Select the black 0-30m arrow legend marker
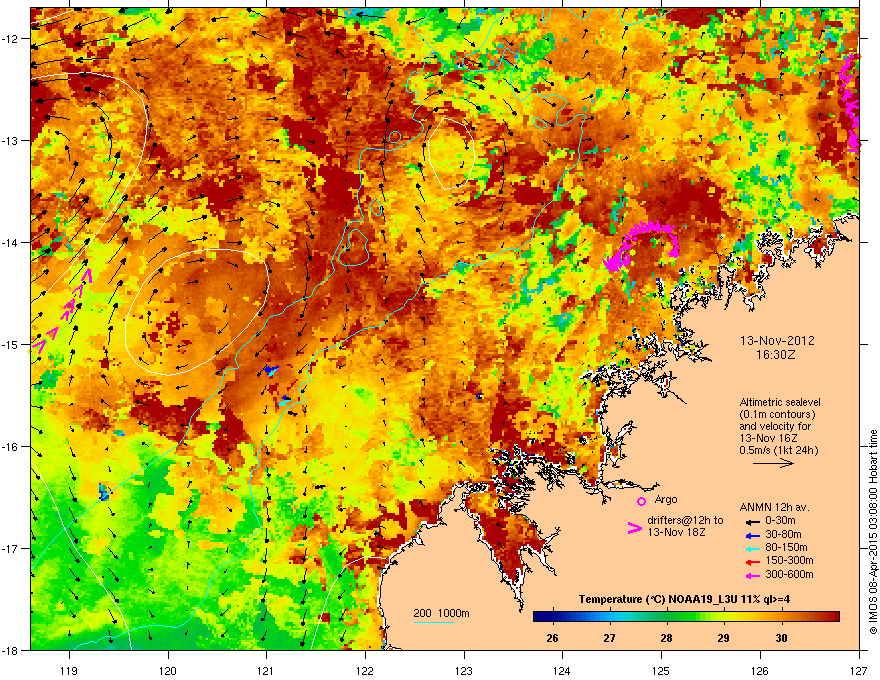Viewport: 880px width, 680px height. tap(751, 521)
